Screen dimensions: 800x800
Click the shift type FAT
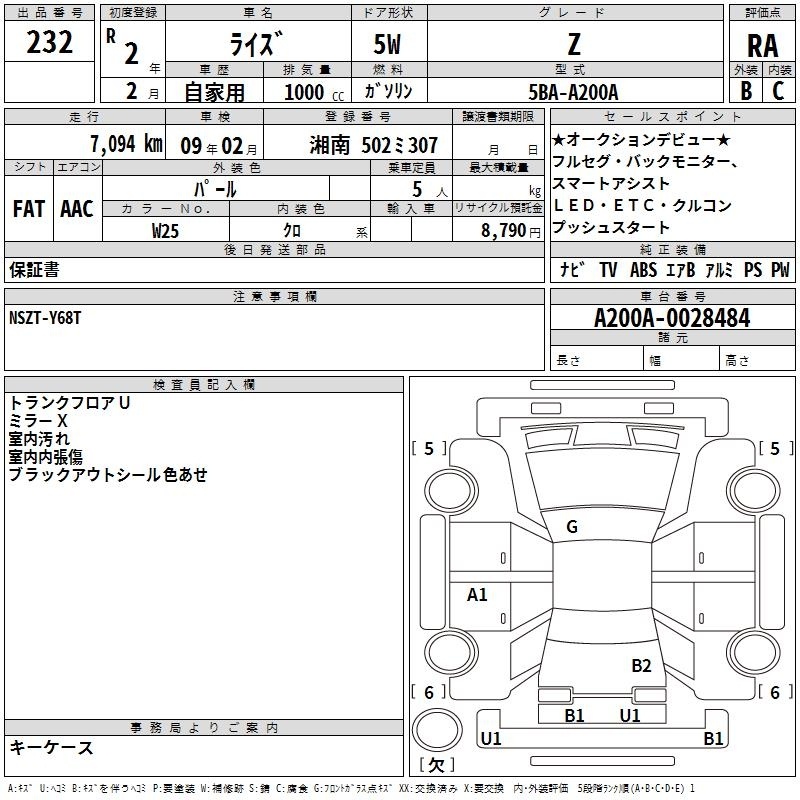coord(29,209)
